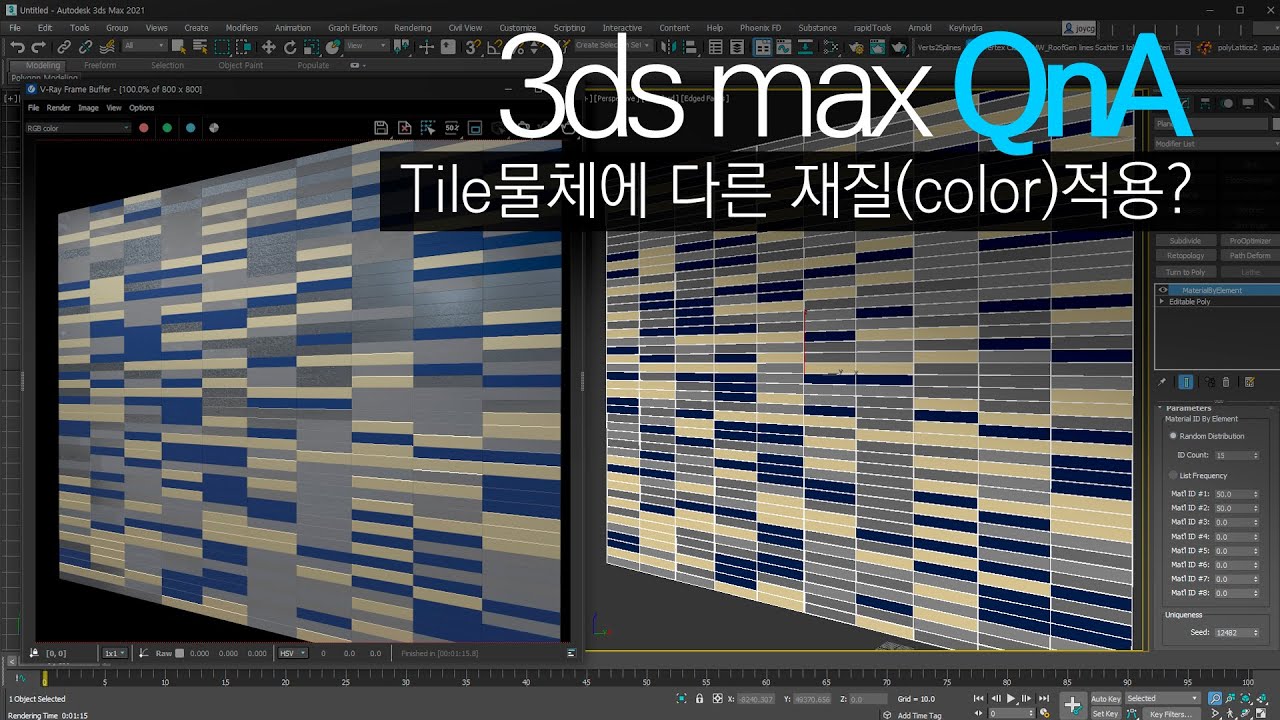The image size is (1280, 720).
Task: Click the region render icon in V-Ray Frame Buffer
Action: pos(428,127)
